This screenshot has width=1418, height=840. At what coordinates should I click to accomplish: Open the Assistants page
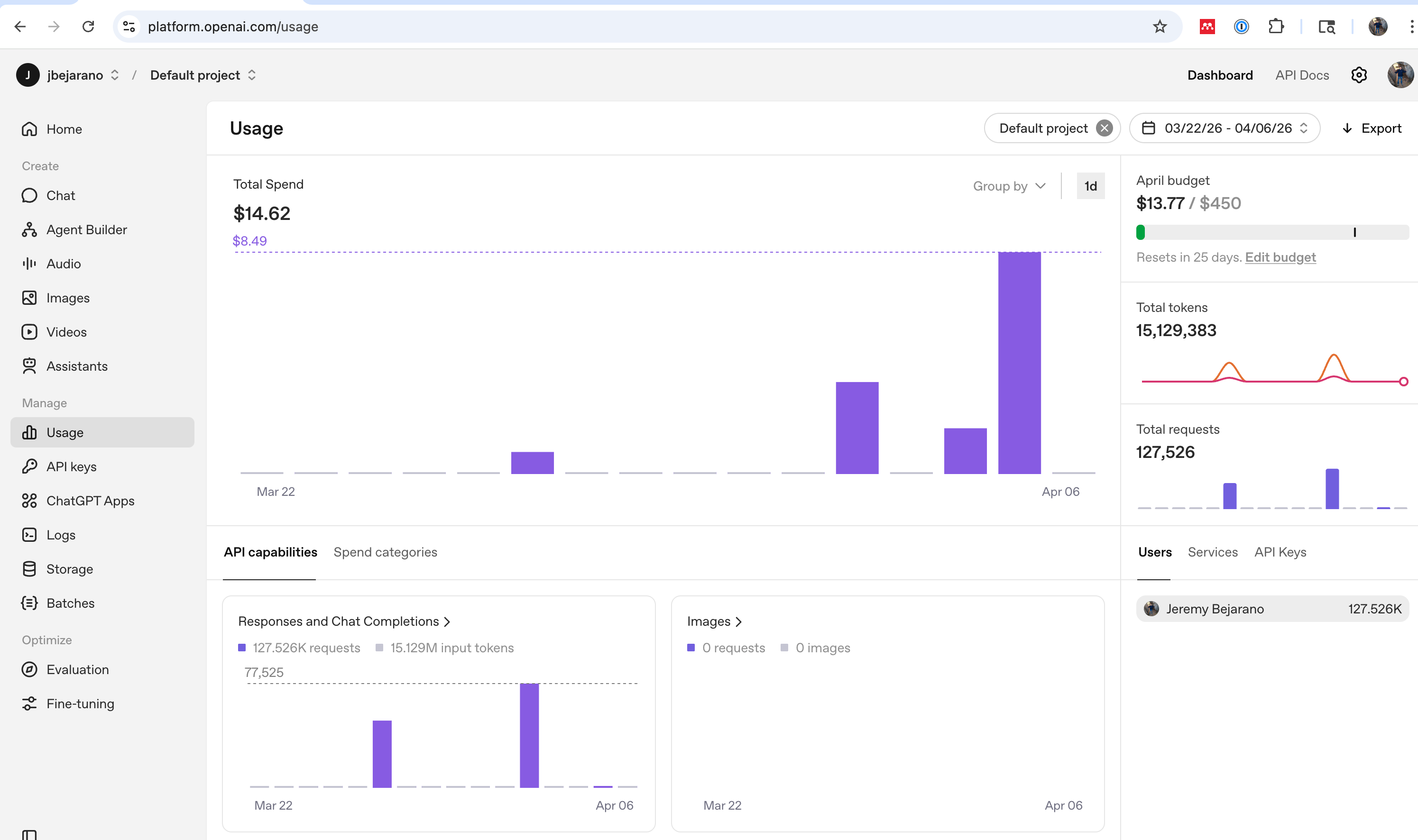pos(102,366)
